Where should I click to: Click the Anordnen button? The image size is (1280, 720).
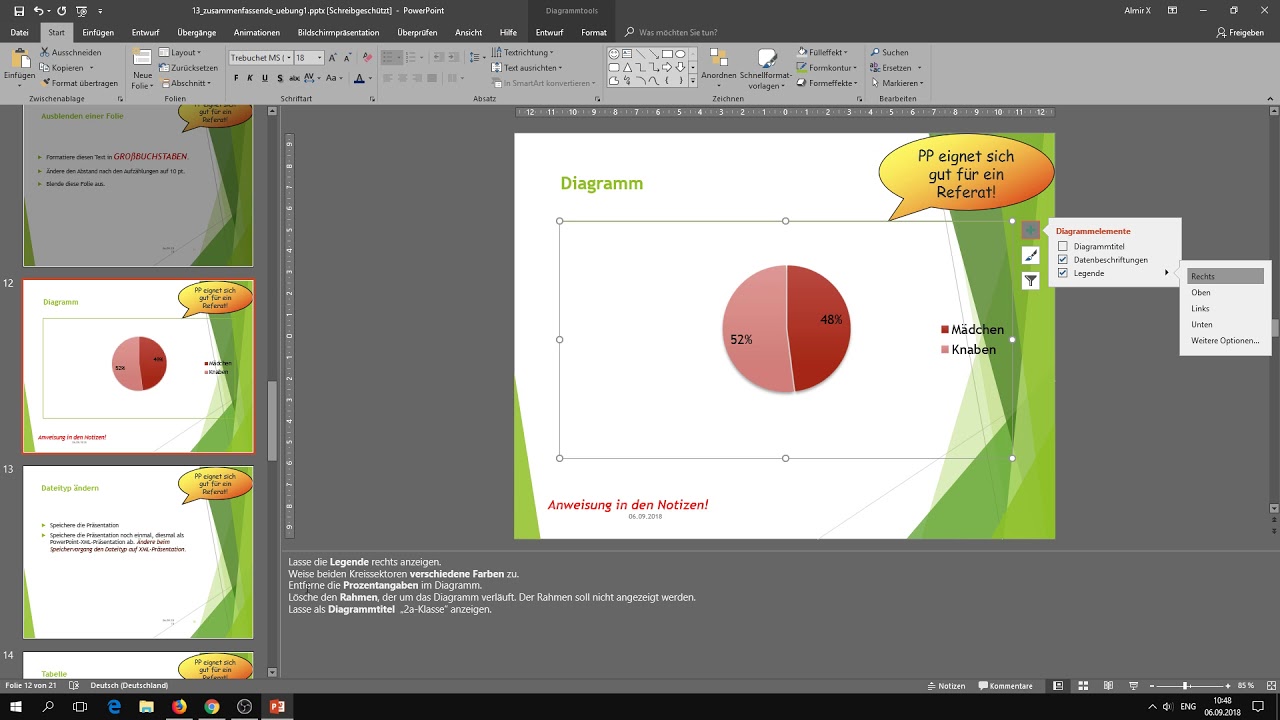[x=718, y=66]
